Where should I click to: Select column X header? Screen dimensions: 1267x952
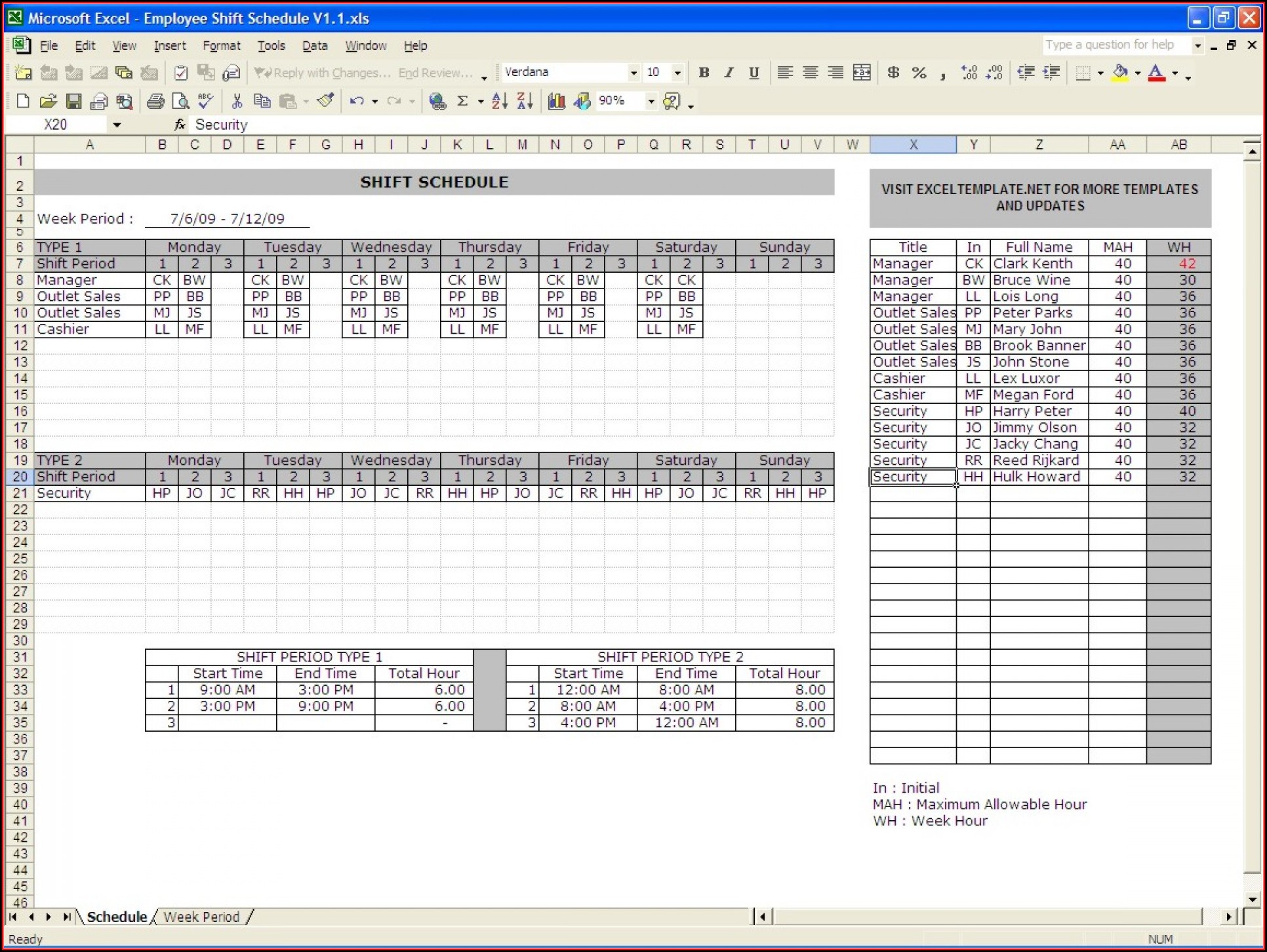click(912, 145)
